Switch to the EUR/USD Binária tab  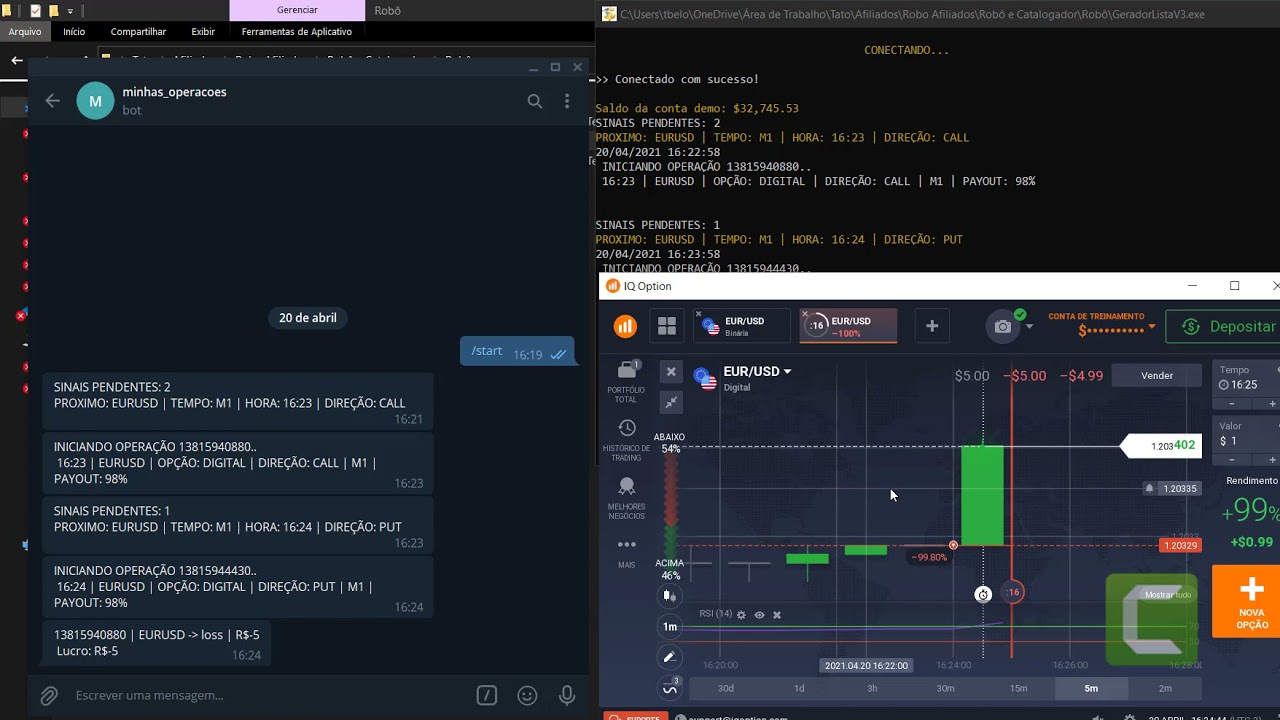(x=744, y=326)
